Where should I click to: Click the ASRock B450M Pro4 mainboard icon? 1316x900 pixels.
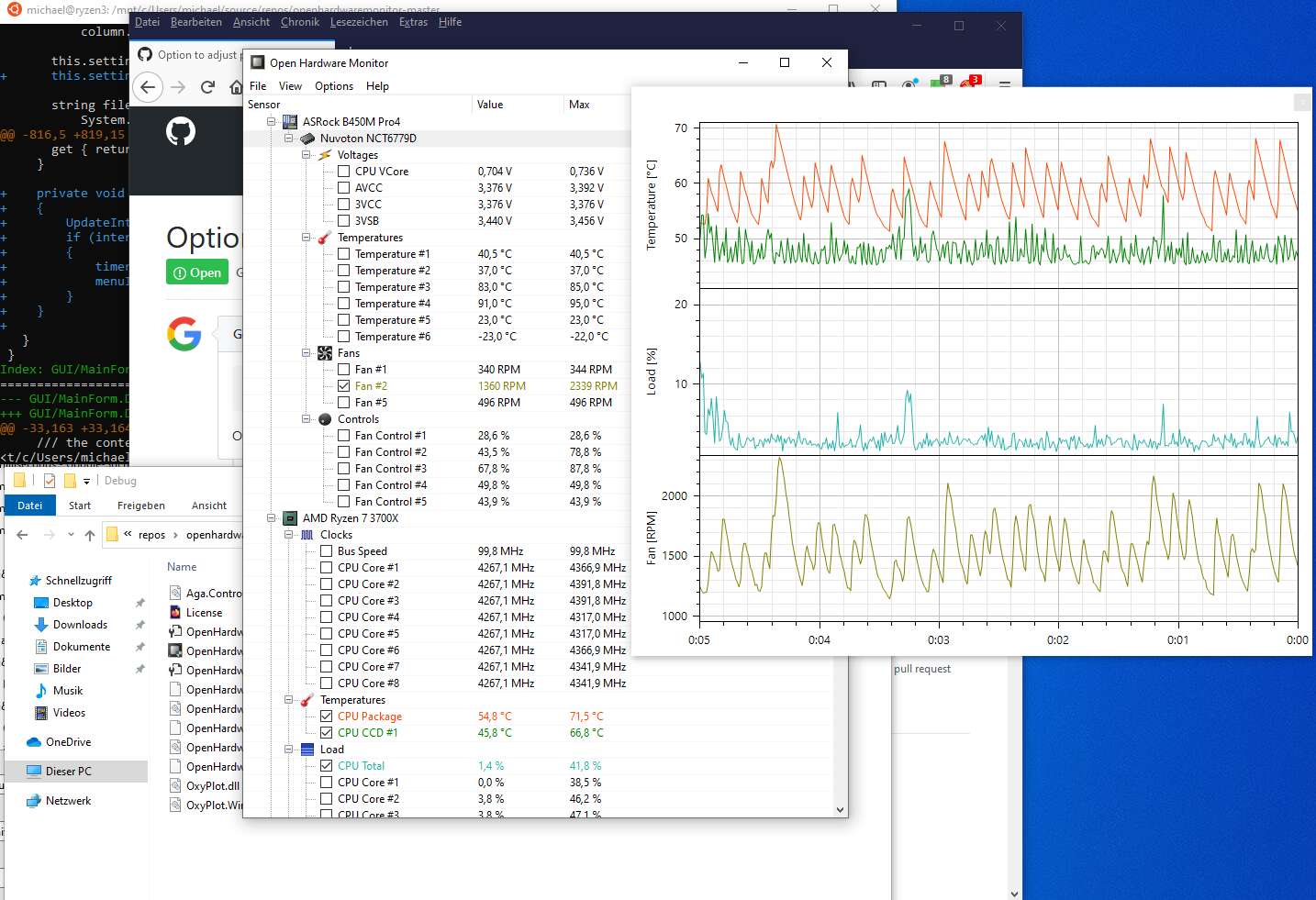[289, 120]
